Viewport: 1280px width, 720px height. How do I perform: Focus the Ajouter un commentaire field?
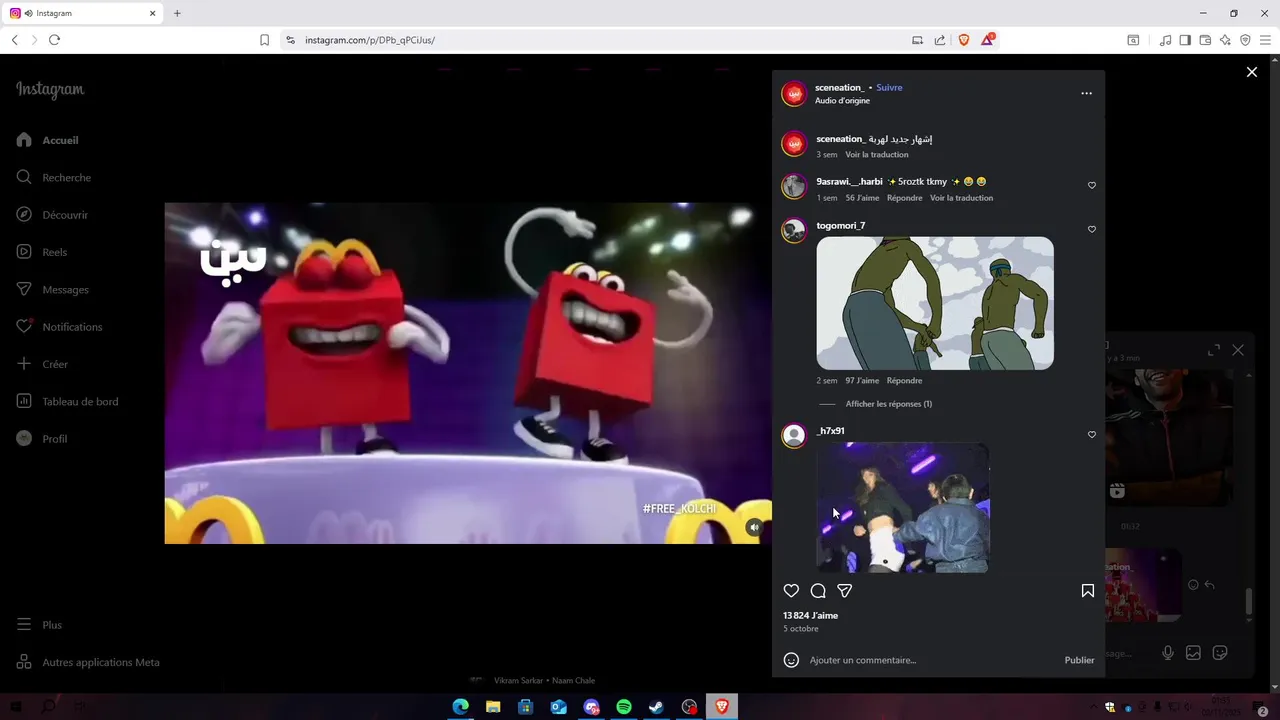tap(930, 660)
